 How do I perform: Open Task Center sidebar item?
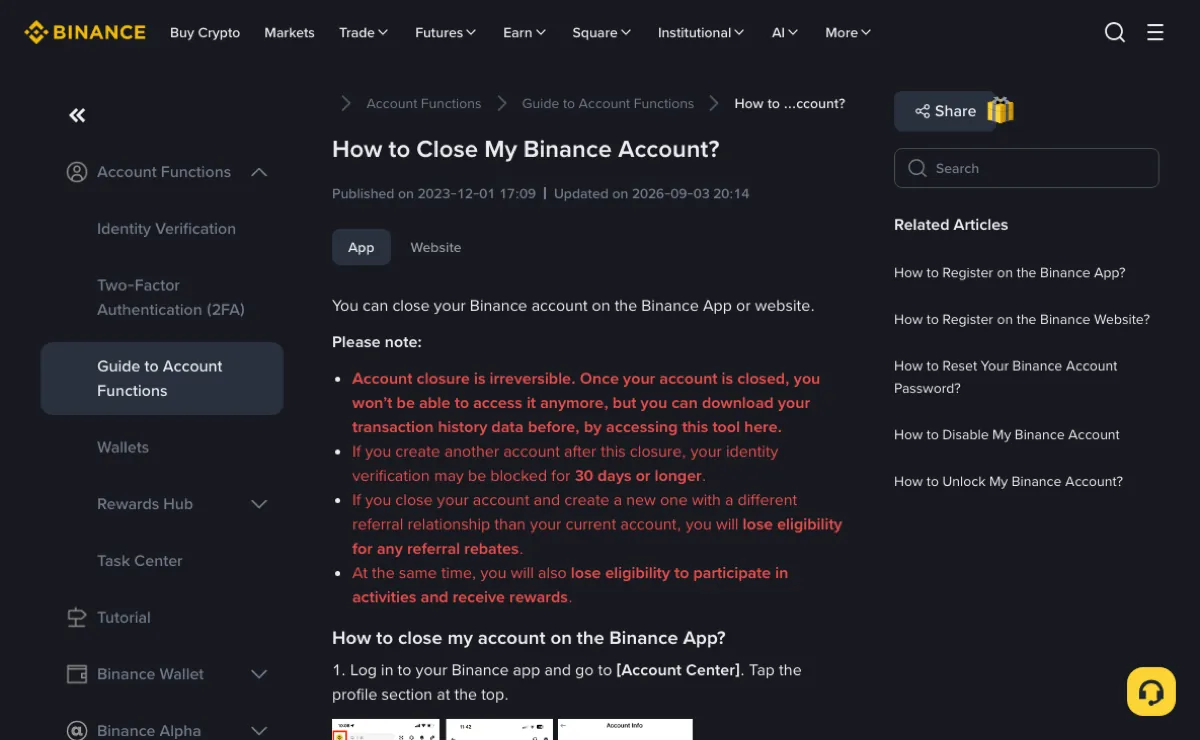click(x=140, y=561)
